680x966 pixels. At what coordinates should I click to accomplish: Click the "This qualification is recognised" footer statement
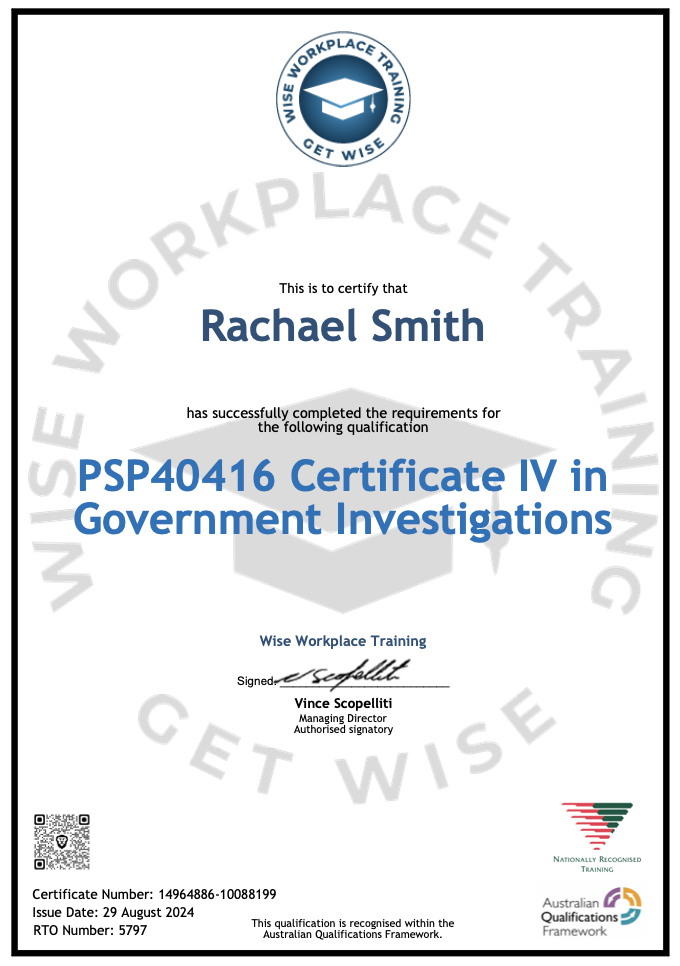coord(352,928)
